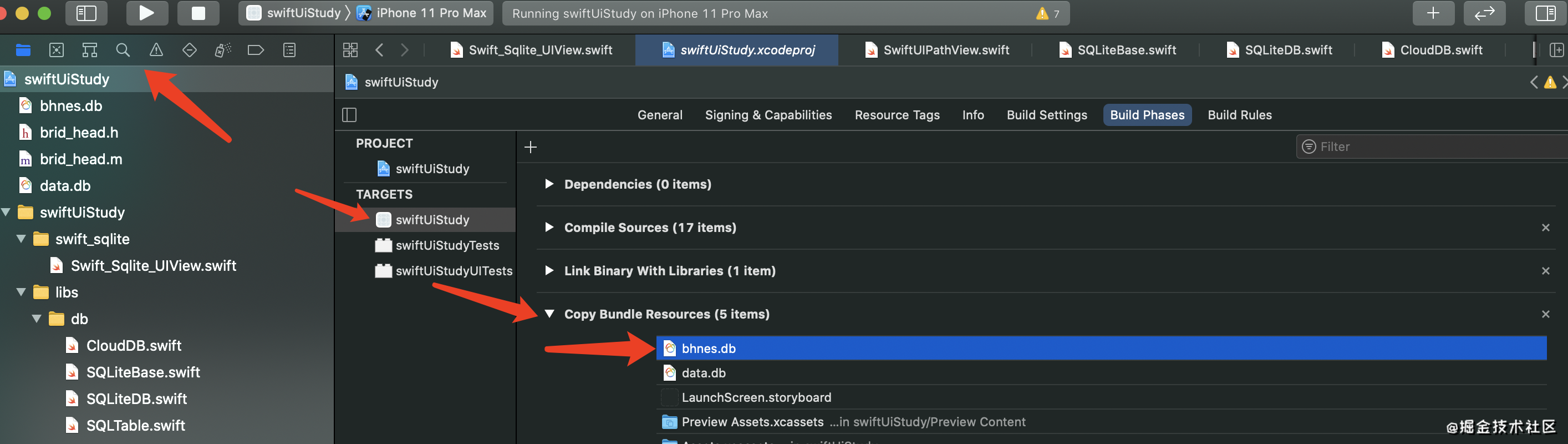Open the breakpoint navigator

256,50
